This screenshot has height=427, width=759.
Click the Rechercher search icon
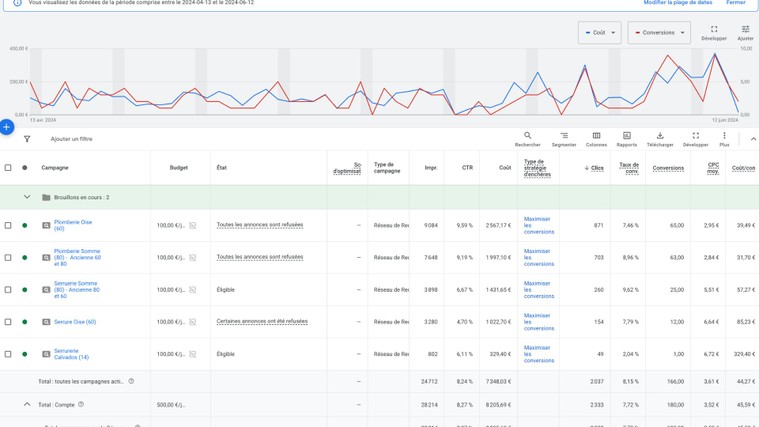pyautogui.click(x=527, y=136)
